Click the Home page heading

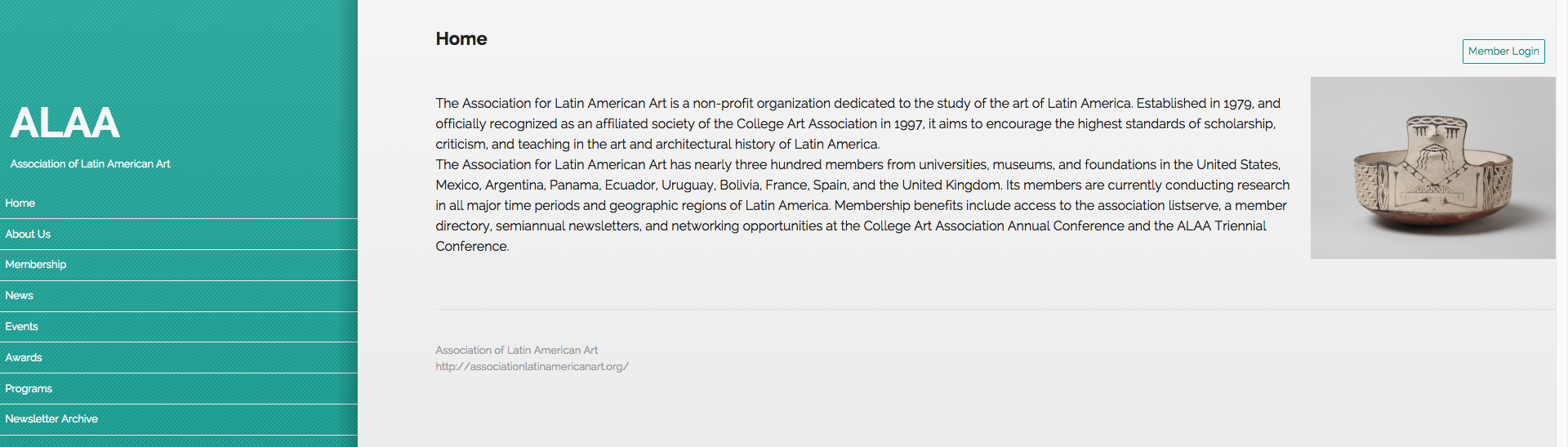coord(461,39)
